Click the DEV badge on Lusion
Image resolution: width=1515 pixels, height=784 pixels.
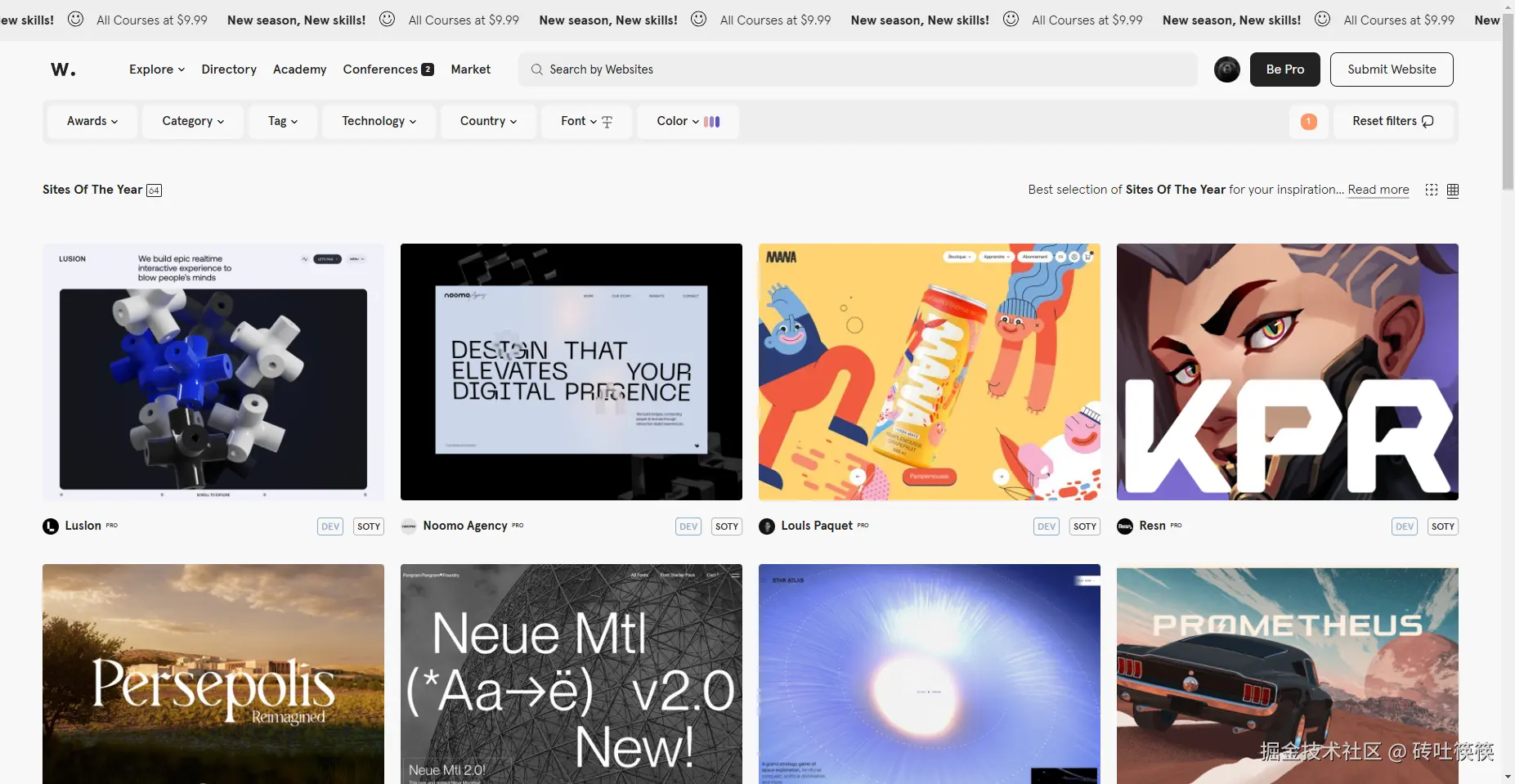[330, 526]
